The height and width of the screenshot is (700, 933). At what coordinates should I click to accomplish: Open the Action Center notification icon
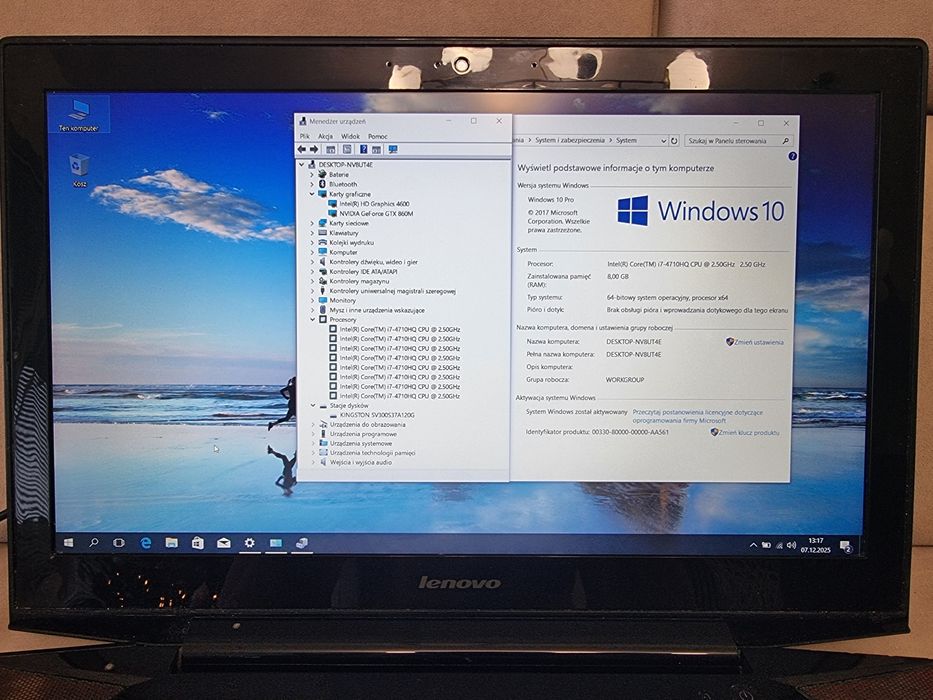pos(845,546)
